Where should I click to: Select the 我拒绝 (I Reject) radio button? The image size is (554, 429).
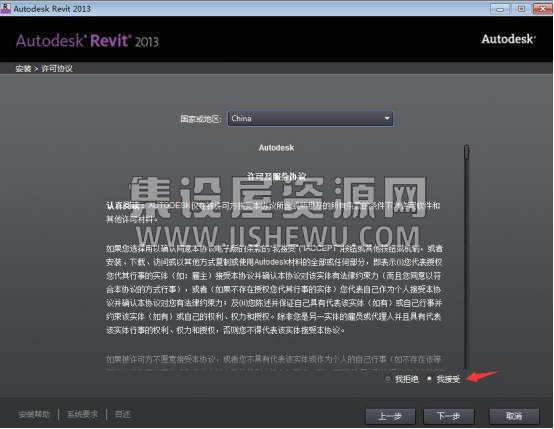tap(388, 379)
